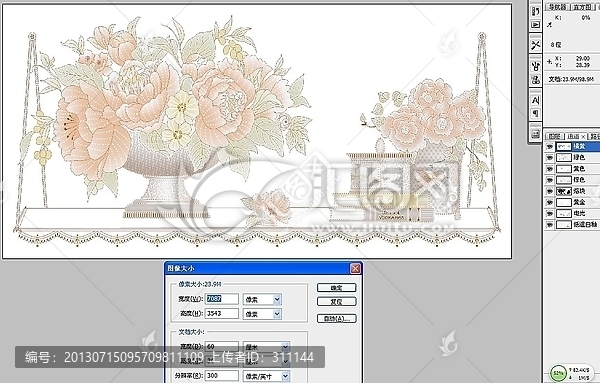Hide the 棕色 layer via eye icon
This screenshot has height=383, width=600.
(x=549, y=180)
